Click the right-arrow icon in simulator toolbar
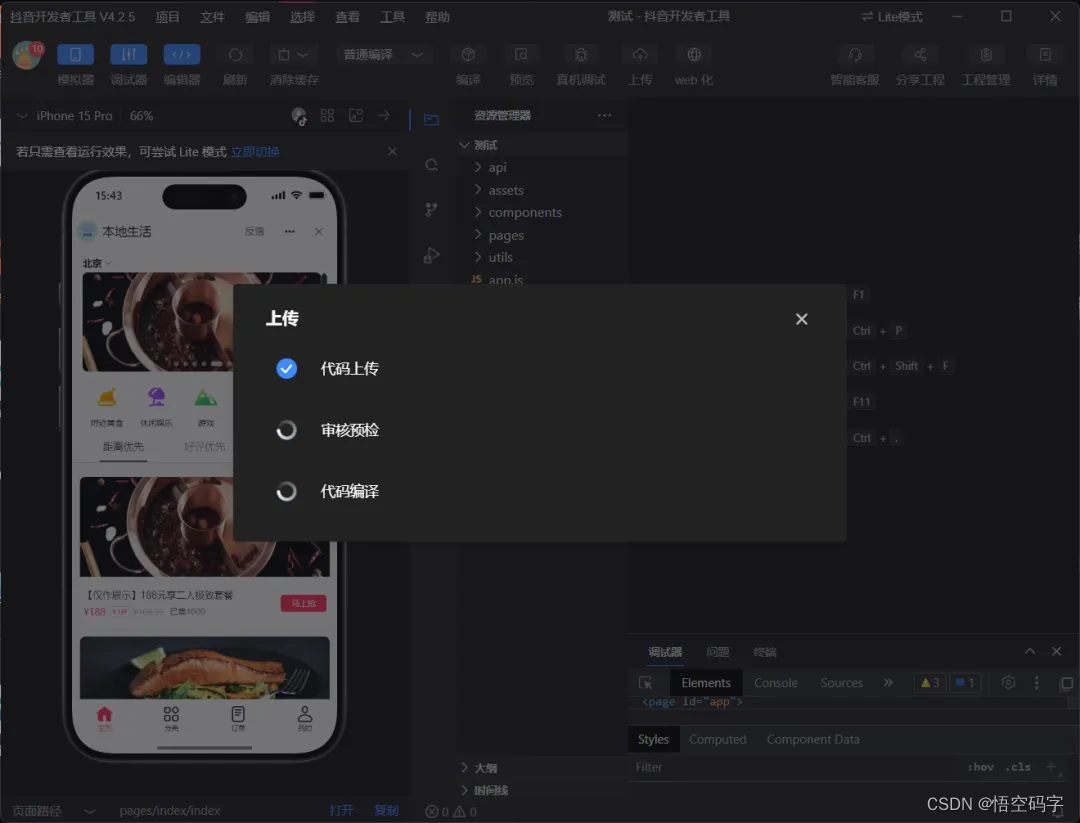The image size is (1080, 823). tap(384, 116)
